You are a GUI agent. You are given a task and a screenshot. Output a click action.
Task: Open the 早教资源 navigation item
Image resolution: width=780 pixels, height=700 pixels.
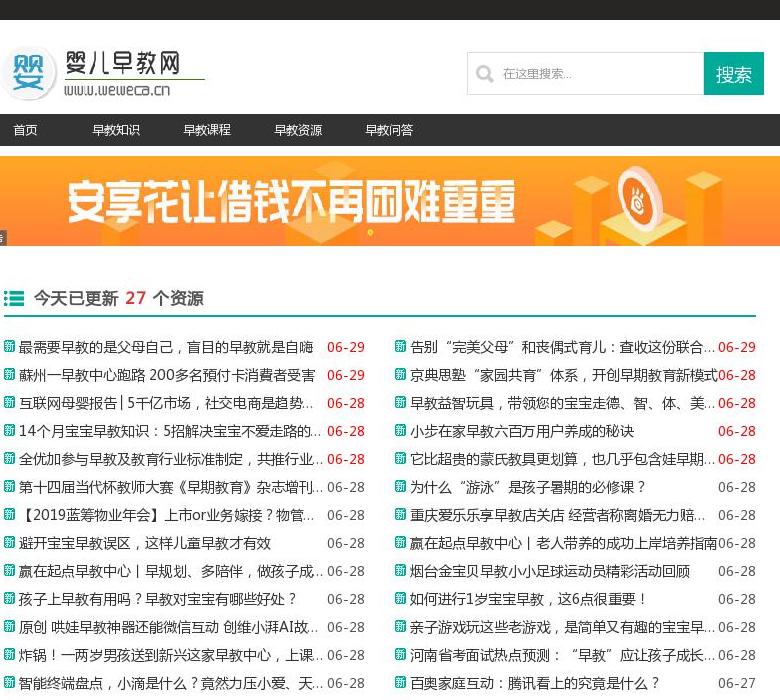[x=298, y=130]
